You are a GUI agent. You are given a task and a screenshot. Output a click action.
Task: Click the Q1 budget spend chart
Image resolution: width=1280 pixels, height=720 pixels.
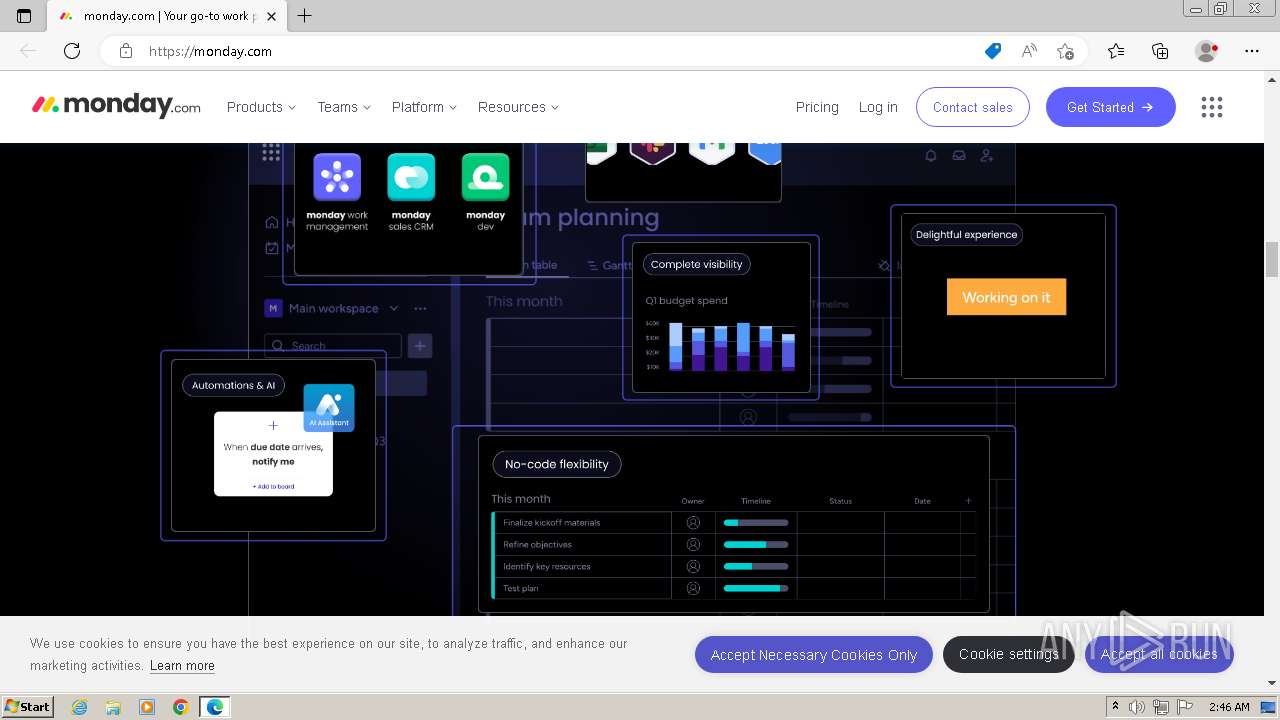720,346
